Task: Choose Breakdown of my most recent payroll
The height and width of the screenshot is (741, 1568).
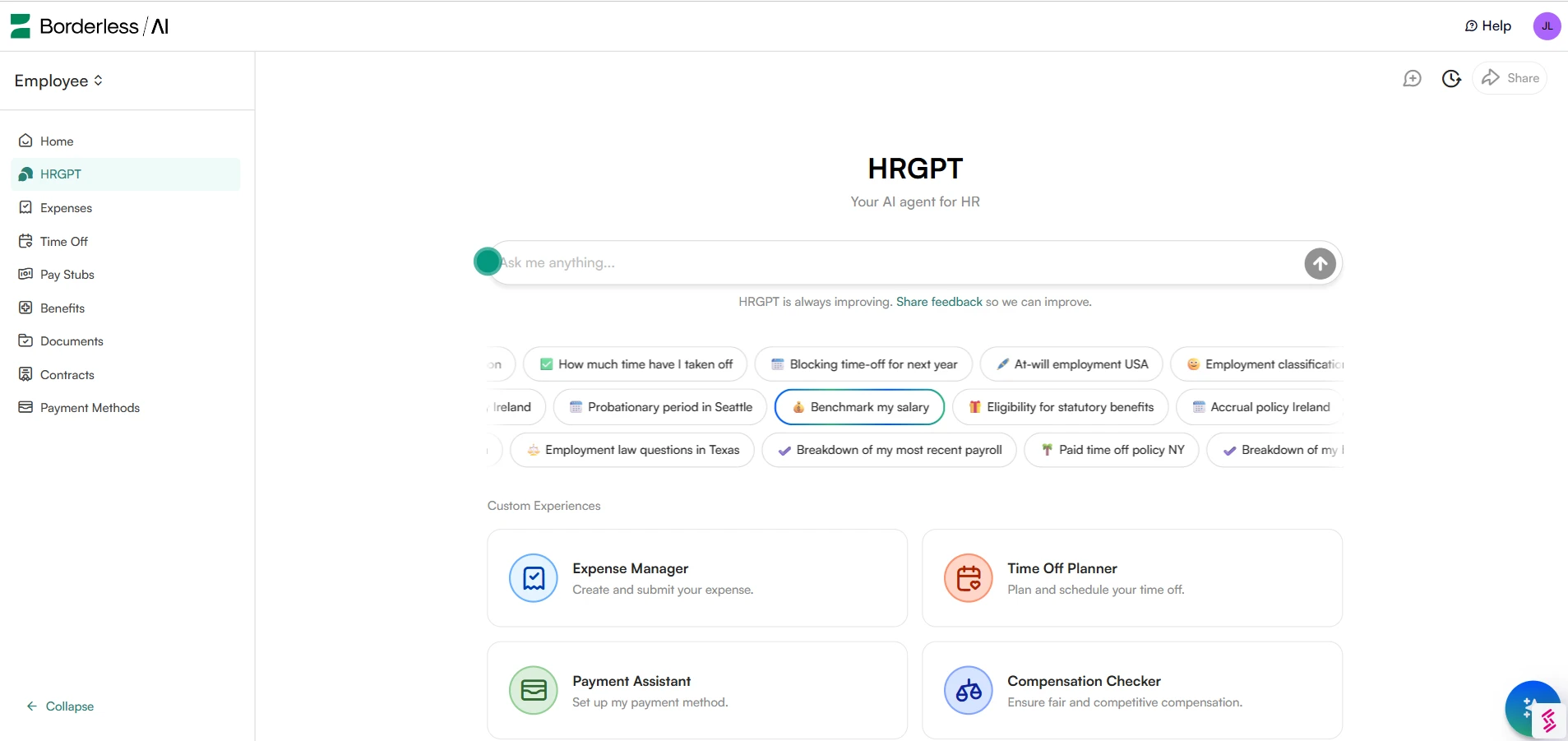Action: click(889, 450)
